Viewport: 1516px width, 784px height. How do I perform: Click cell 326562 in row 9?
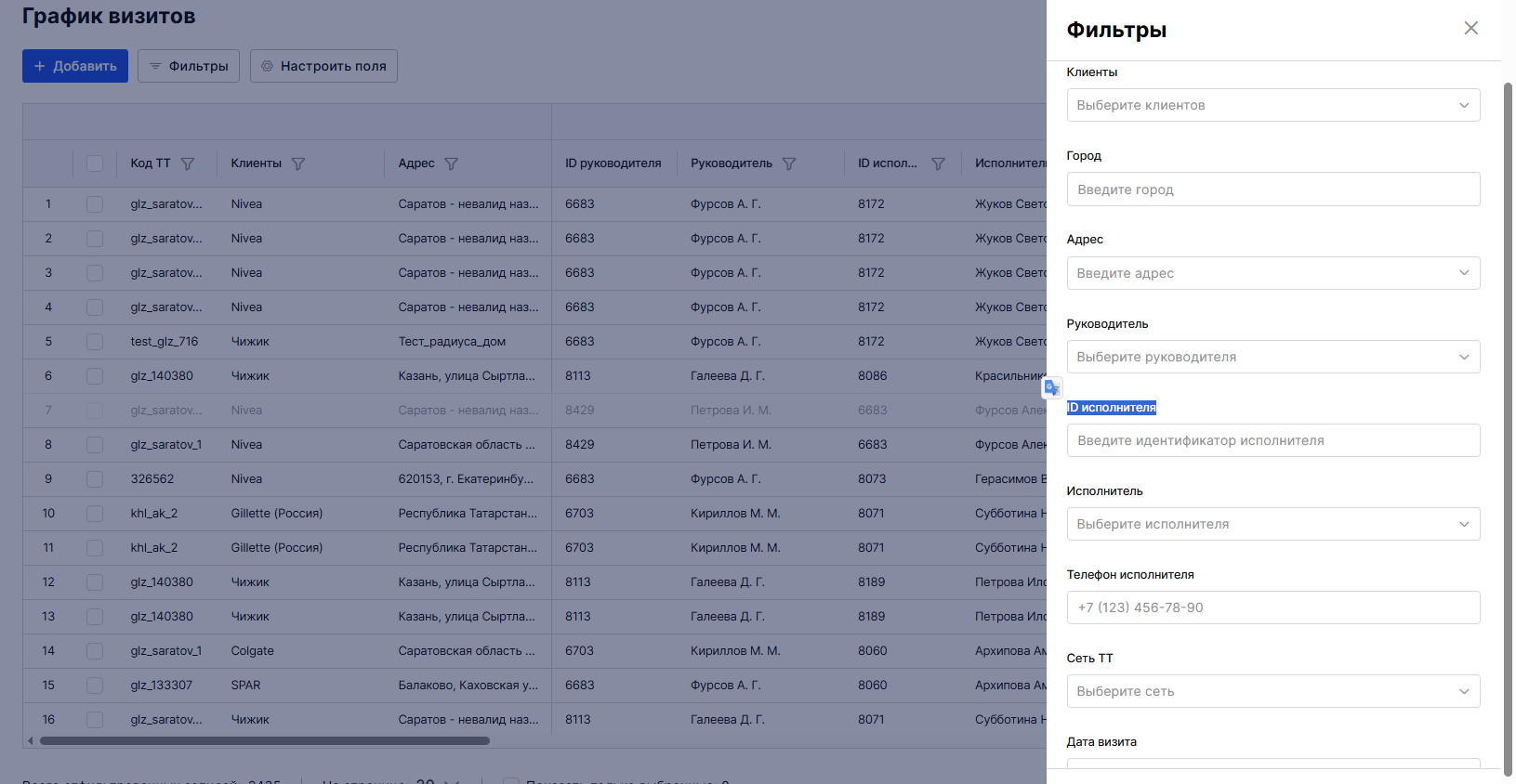pos(152,479)
